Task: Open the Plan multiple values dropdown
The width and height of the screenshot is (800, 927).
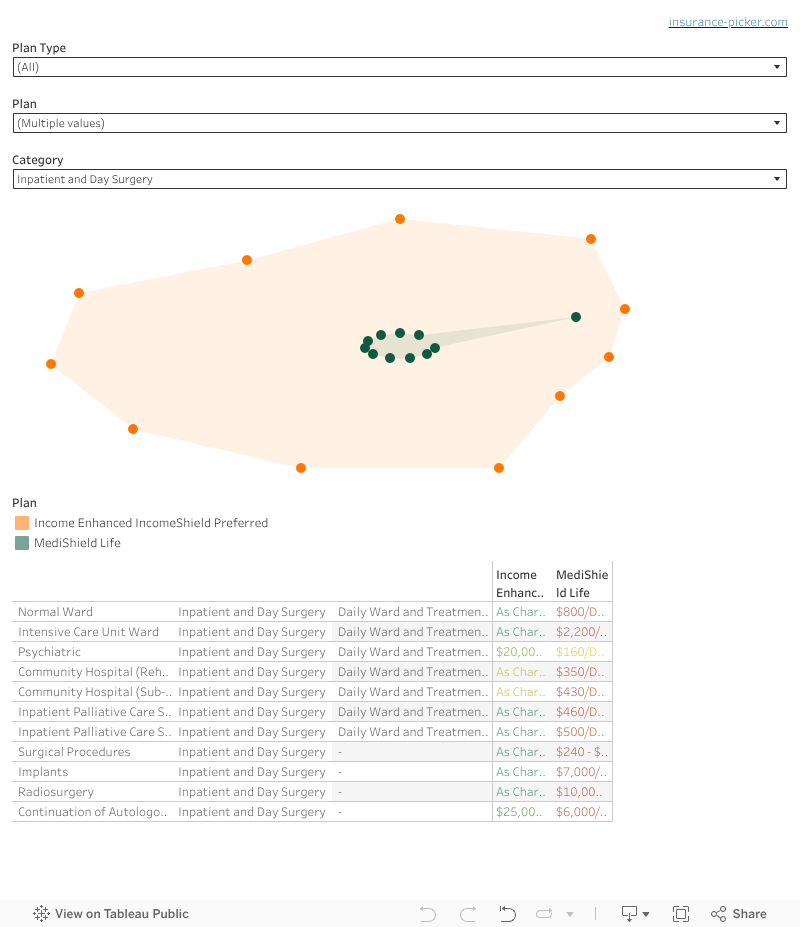Action: pyautogui.click(x=400, y=123)
